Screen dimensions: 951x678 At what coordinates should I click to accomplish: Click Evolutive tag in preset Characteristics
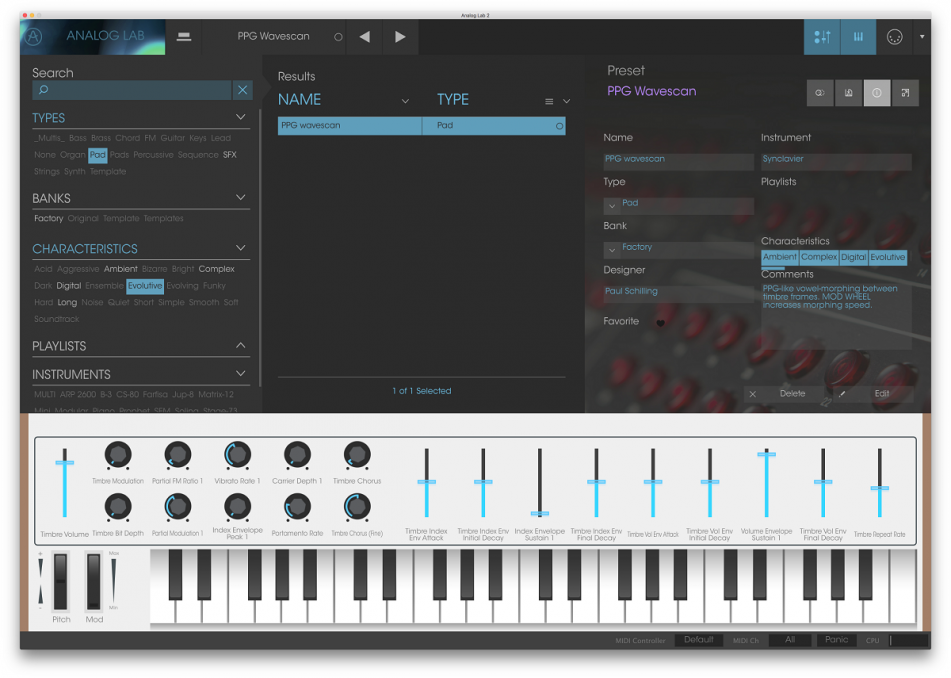(x=887, y=257)
